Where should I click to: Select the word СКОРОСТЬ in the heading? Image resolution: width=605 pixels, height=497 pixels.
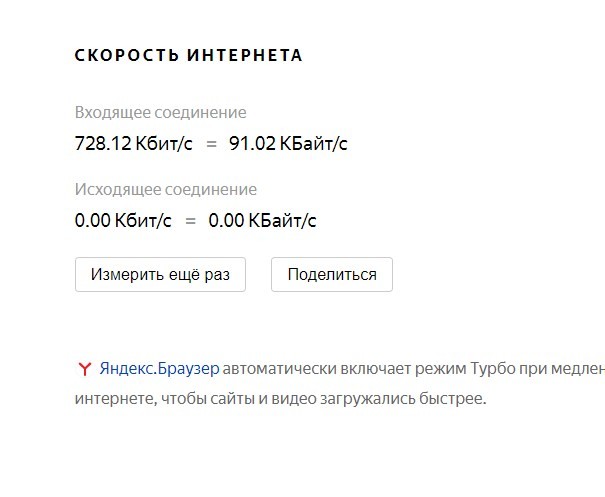127,55
